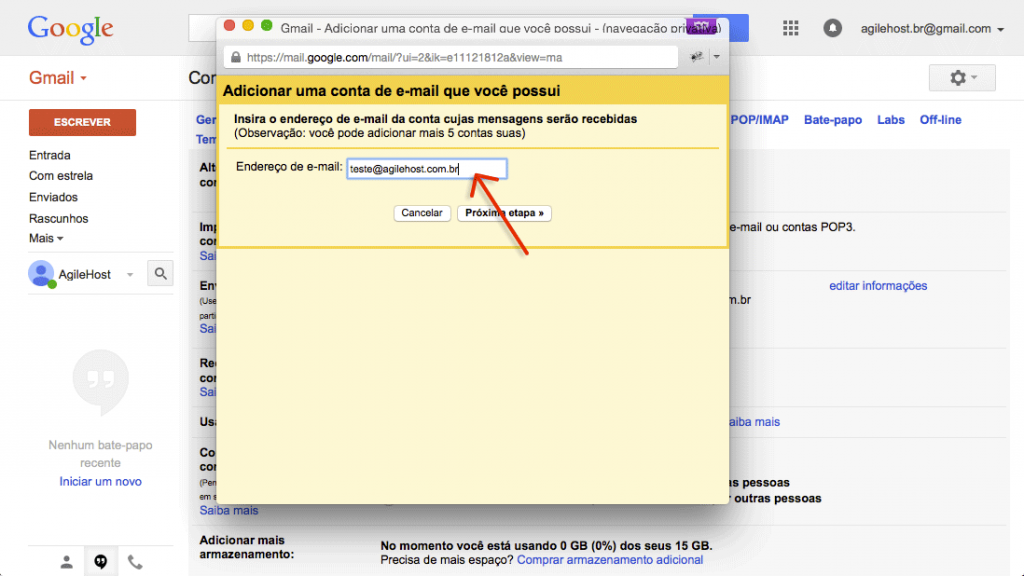The image size is (1024, 576).
Task: Click the Próxima etapa button
Action: (x=504, y=213)
